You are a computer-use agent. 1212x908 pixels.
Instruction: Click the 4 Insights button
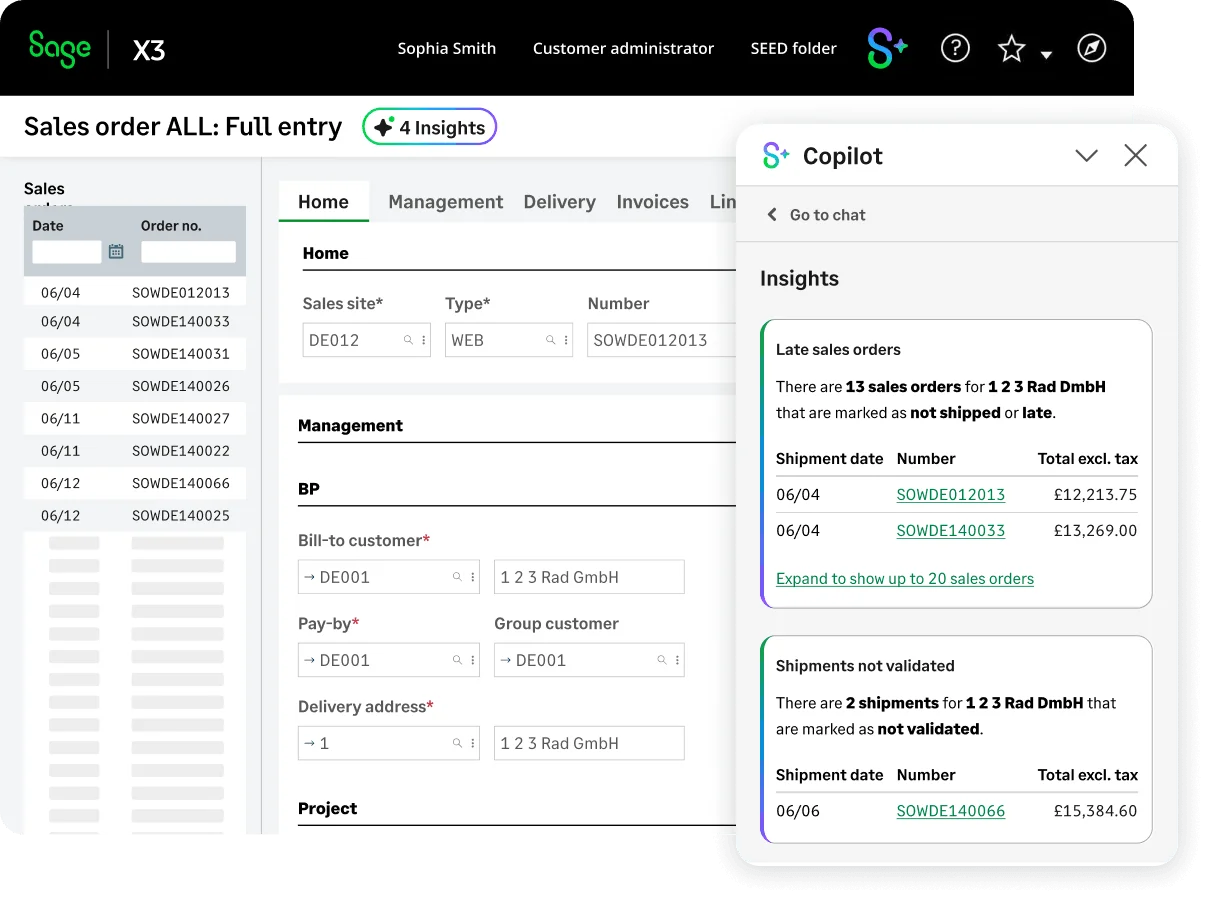point(429,127)
